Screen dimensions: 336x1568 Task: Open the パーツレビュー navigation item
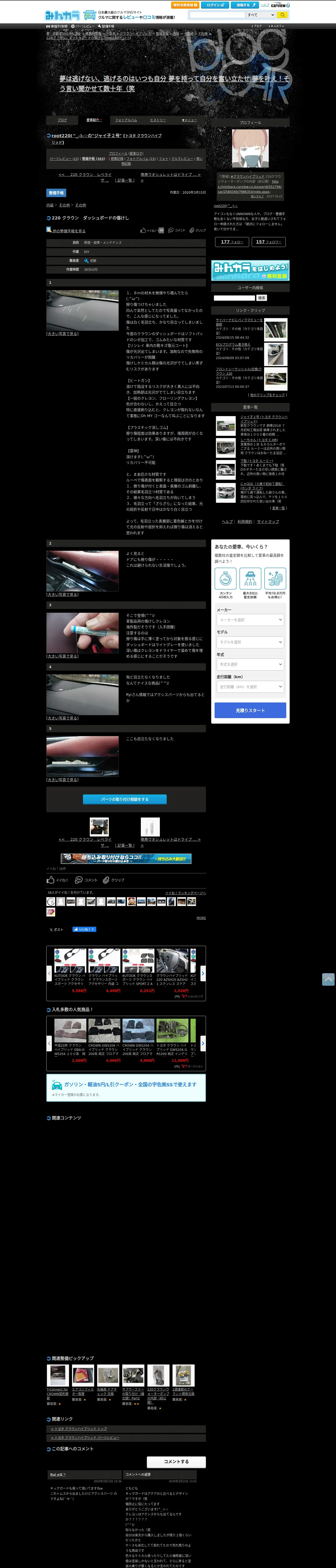83,26
